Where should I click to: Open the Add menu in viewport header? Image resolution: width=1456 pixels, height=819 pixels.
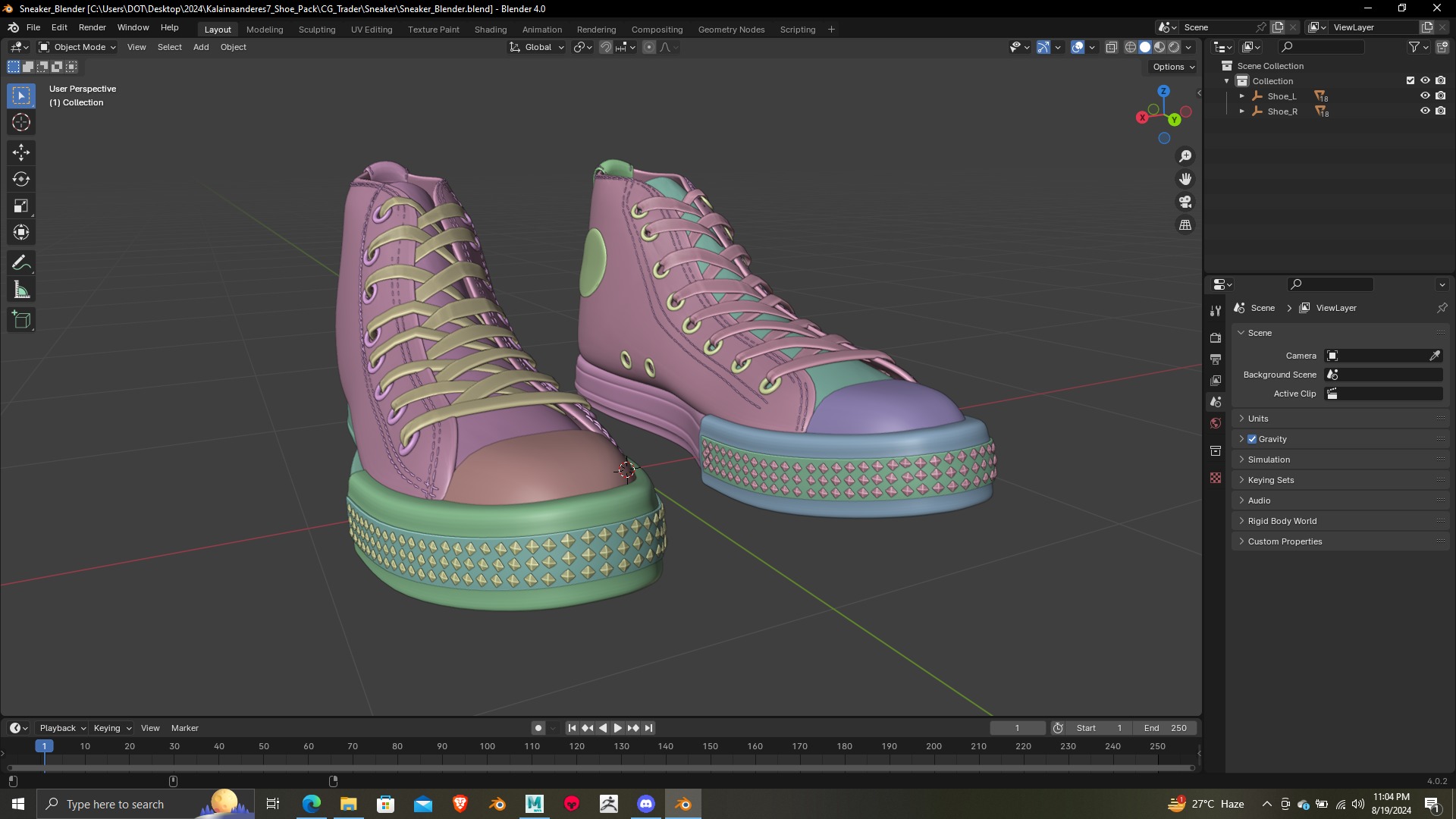201,47
